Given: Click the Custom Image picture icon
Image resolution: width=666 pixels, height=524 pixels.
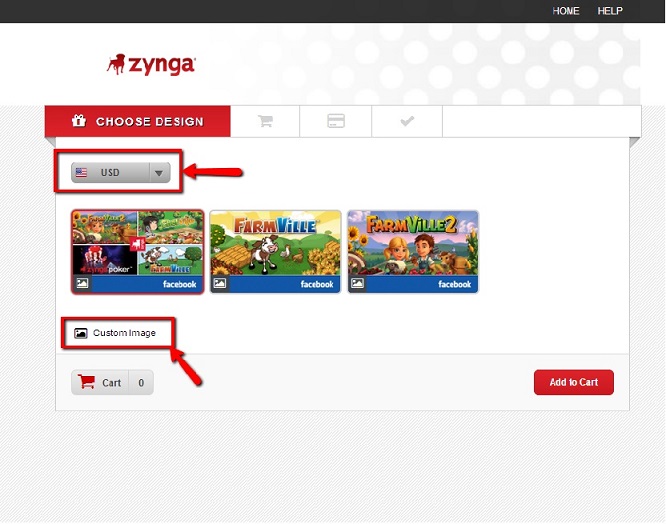Looking at the screenshot, I should (80, 333).
